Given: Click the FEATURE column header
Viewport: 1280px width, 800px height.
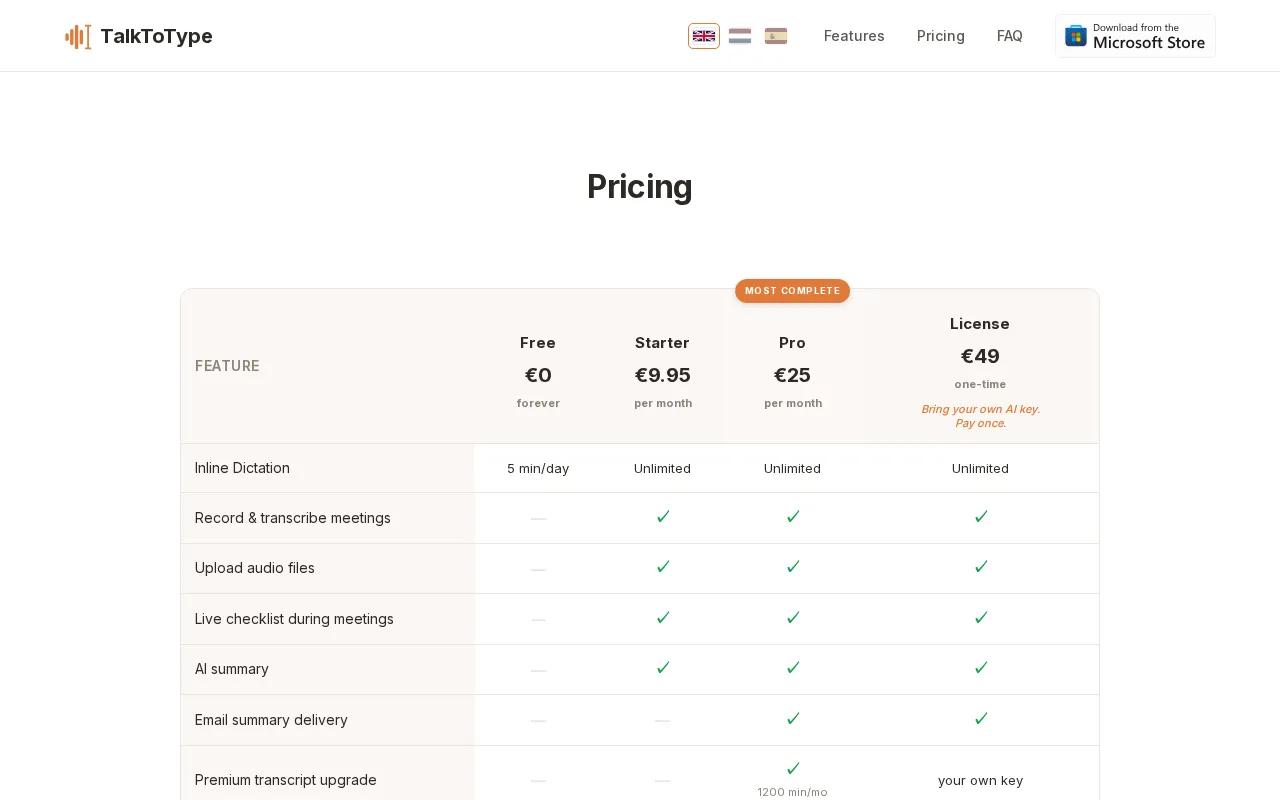Looking at the screenshot, I should click(x=227, y=366).
